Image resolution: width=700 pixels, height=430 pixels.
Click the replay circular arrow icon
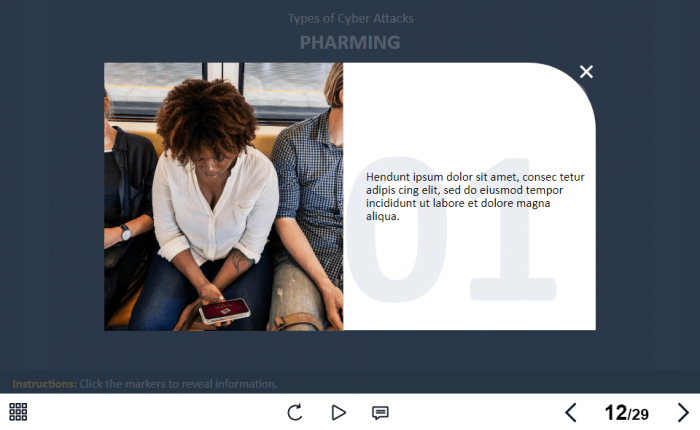coord(295,412)
